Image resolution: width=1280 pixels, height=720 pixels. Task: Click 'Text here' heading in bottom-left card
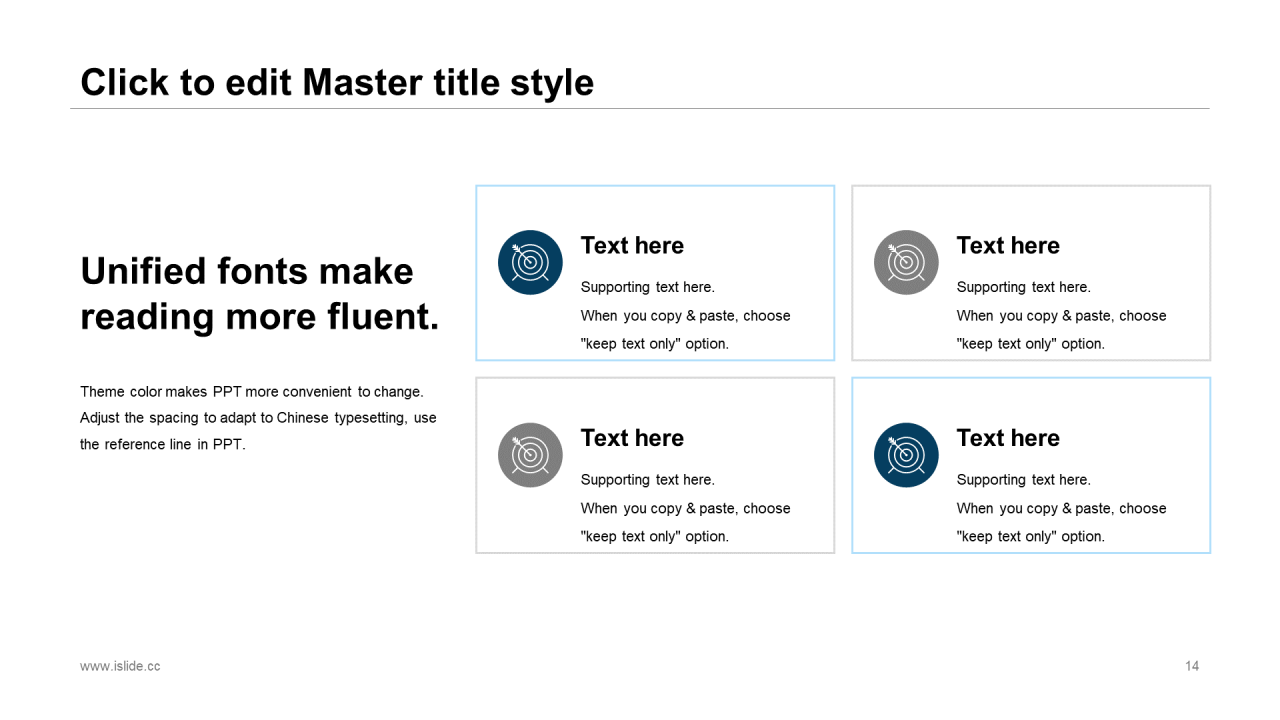point(632,438)
